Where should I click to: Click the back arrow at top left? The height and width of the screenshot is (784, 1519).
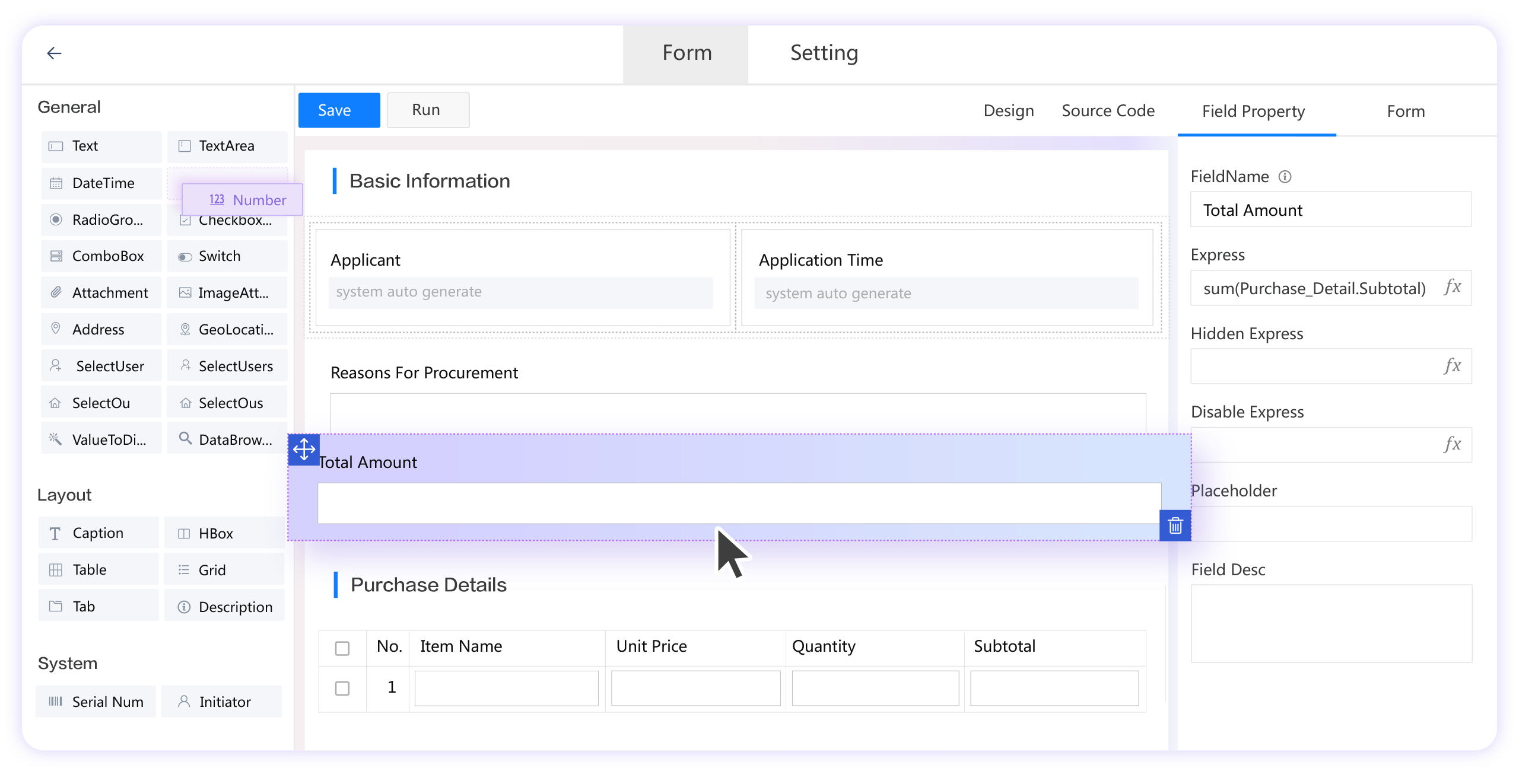coord(54,53)
